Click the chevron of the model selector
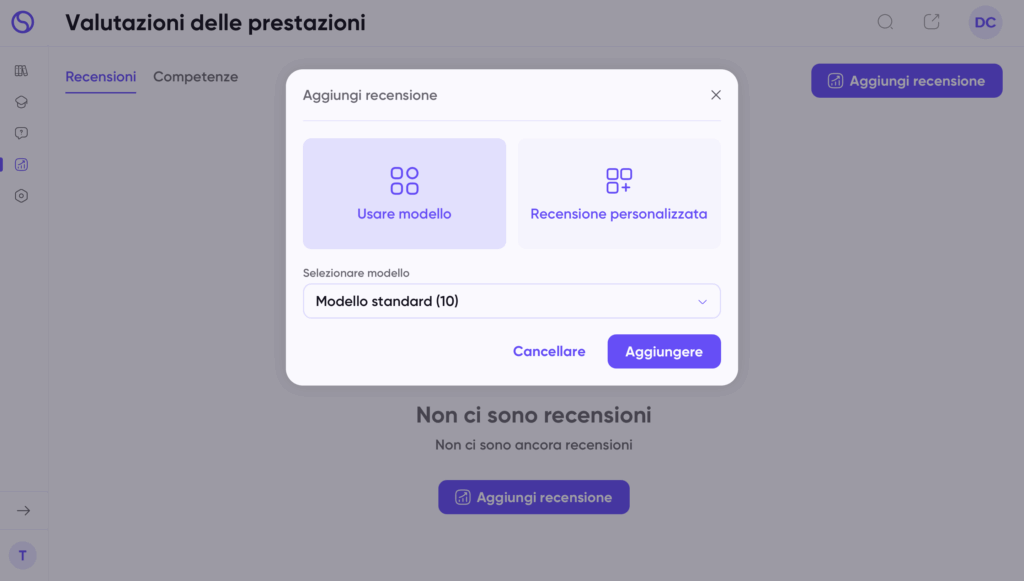1024x581 pixels. (x=702, y=302)
